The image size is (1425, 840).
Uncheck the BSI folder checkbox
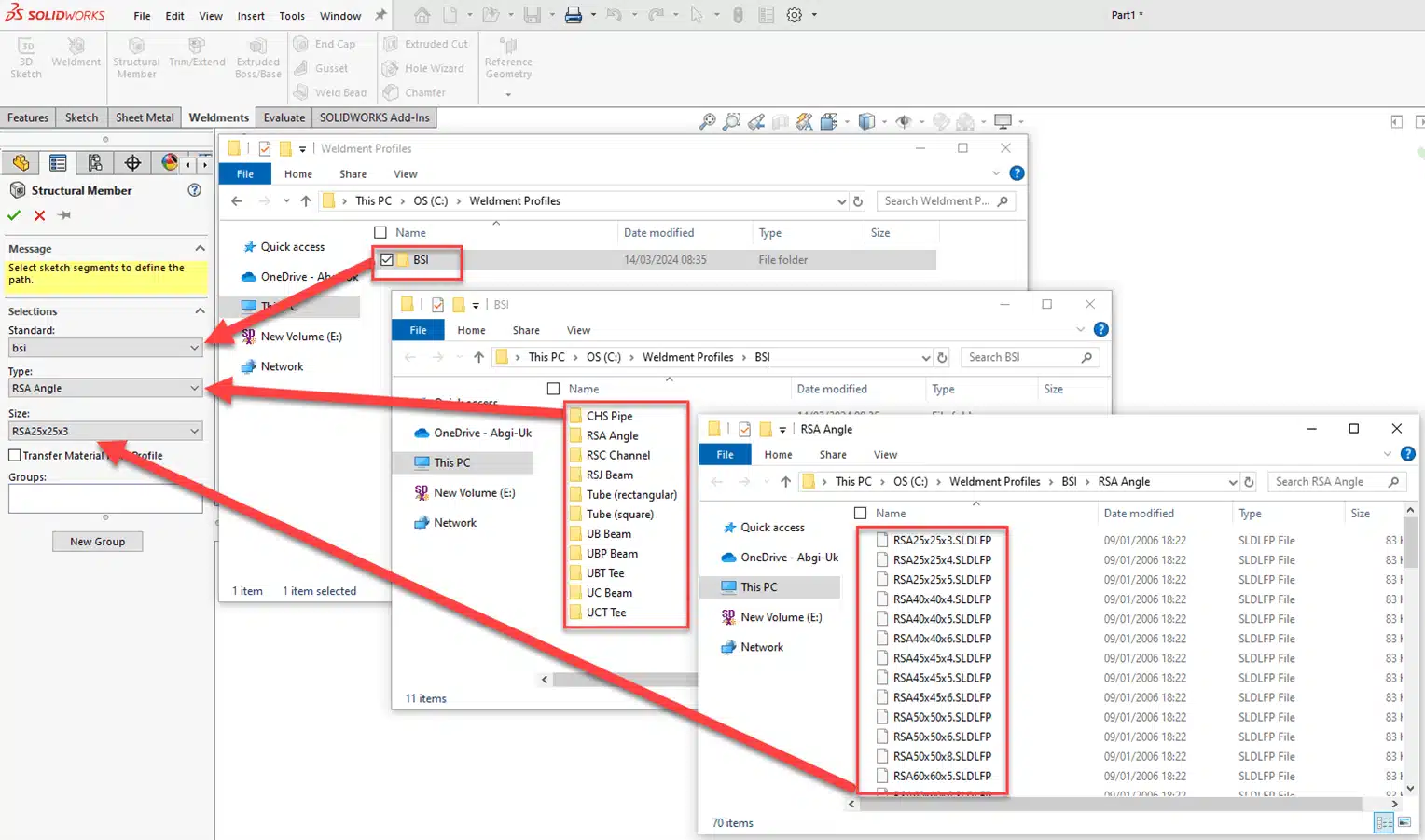coord(387,260)
